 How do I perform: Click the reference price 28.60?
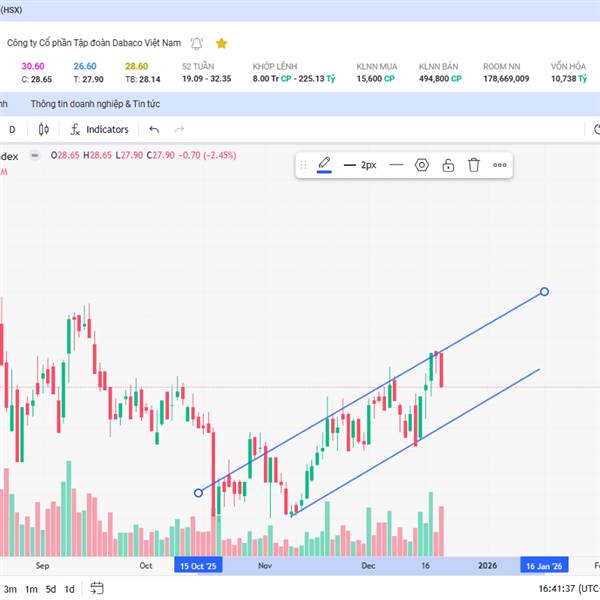(137, 66)
